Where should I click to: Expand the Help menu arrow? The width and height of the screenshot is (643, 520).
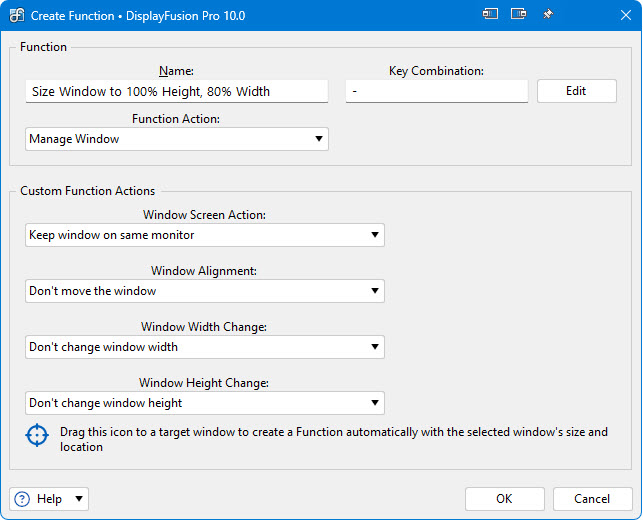pos(79,499)
